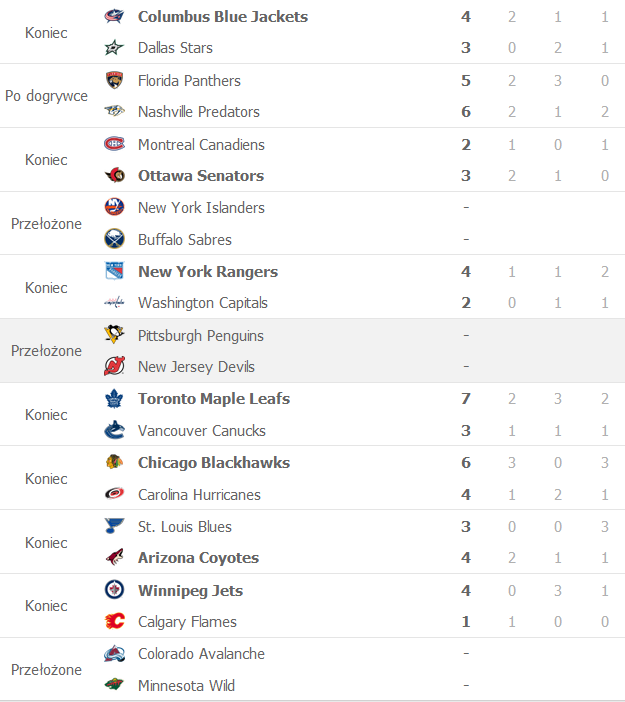Screen dimensions: 625x702
Task: Select the Buffalo Sabres crest icon
Action: [x=114, y=239]
